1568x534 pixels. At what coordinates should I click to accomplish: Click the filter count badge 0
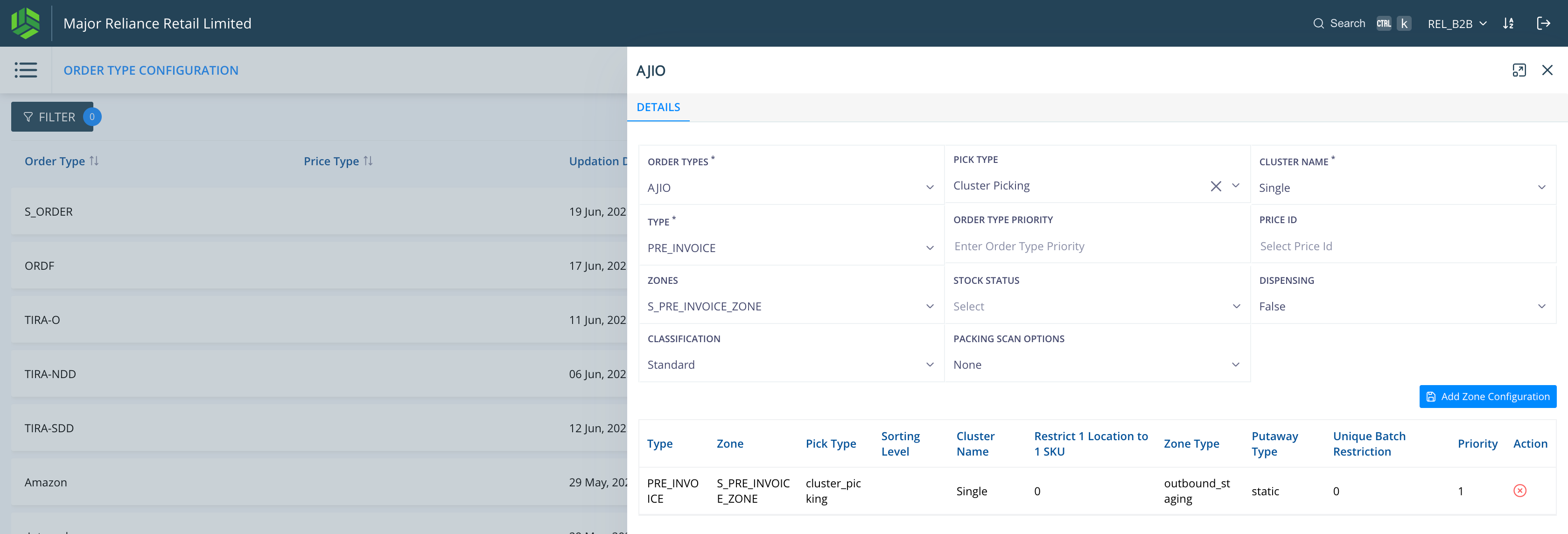tap(92, 117)
